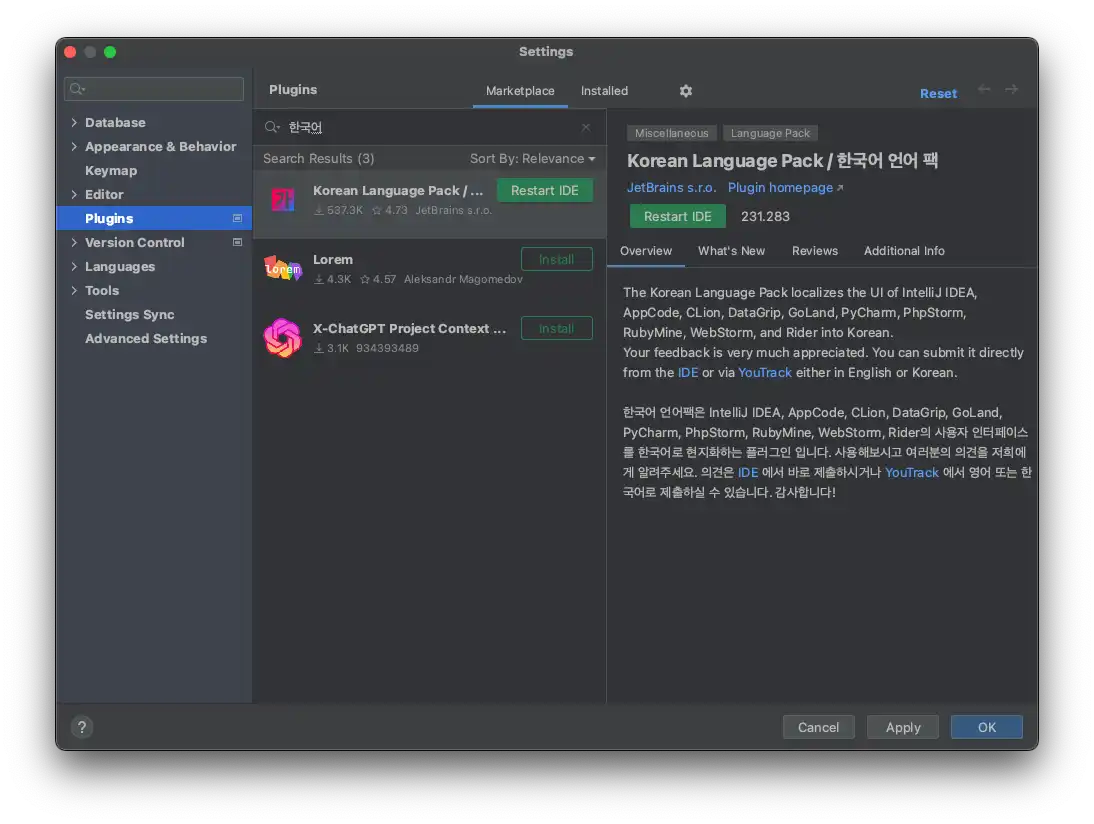The width and height of the screenshot is (1094, 824).
Task: Click the Korean Language Pack plugin icon
Action: (x=283, y=201)
